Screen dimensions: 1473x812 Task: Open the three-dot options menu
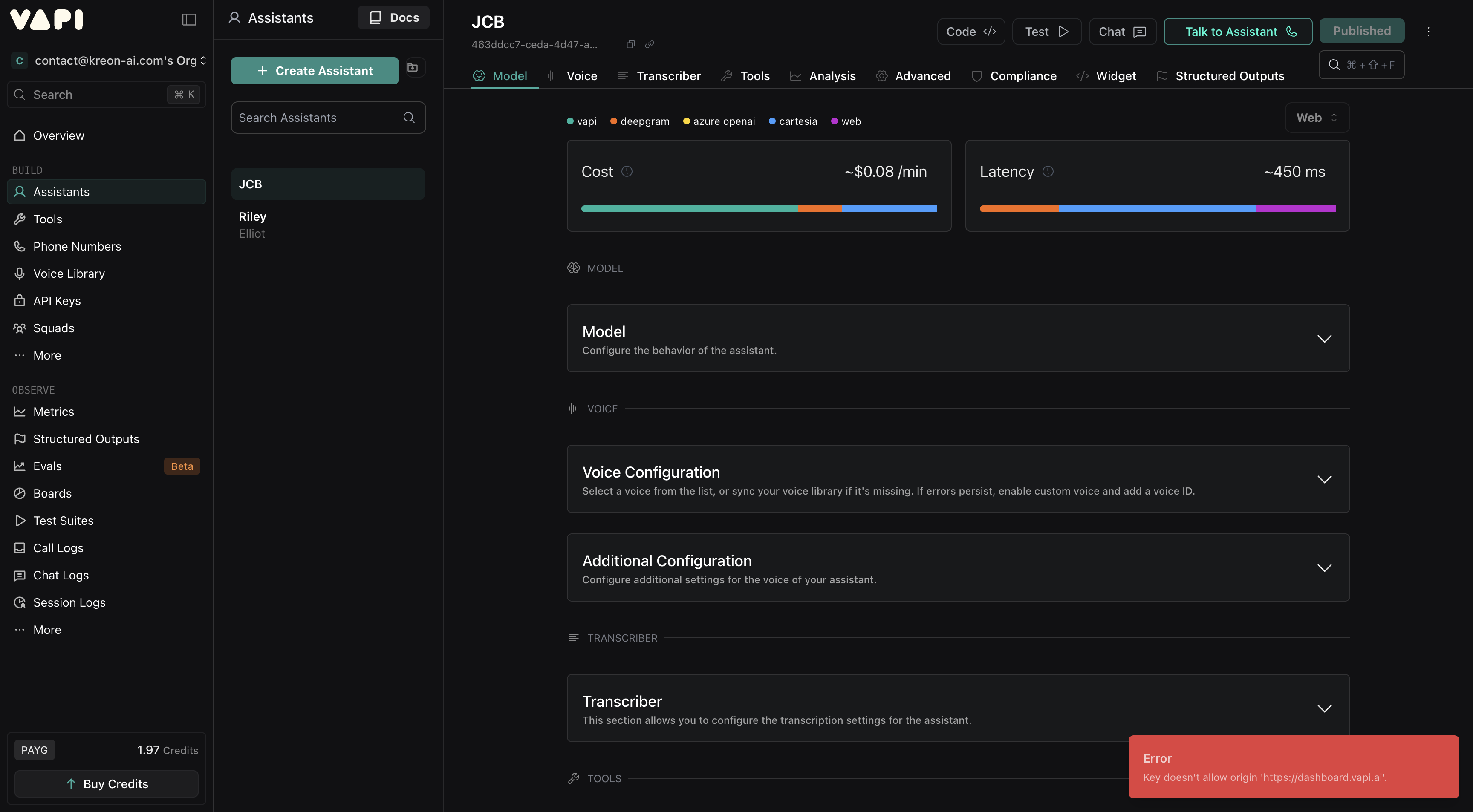point(1428,32)
